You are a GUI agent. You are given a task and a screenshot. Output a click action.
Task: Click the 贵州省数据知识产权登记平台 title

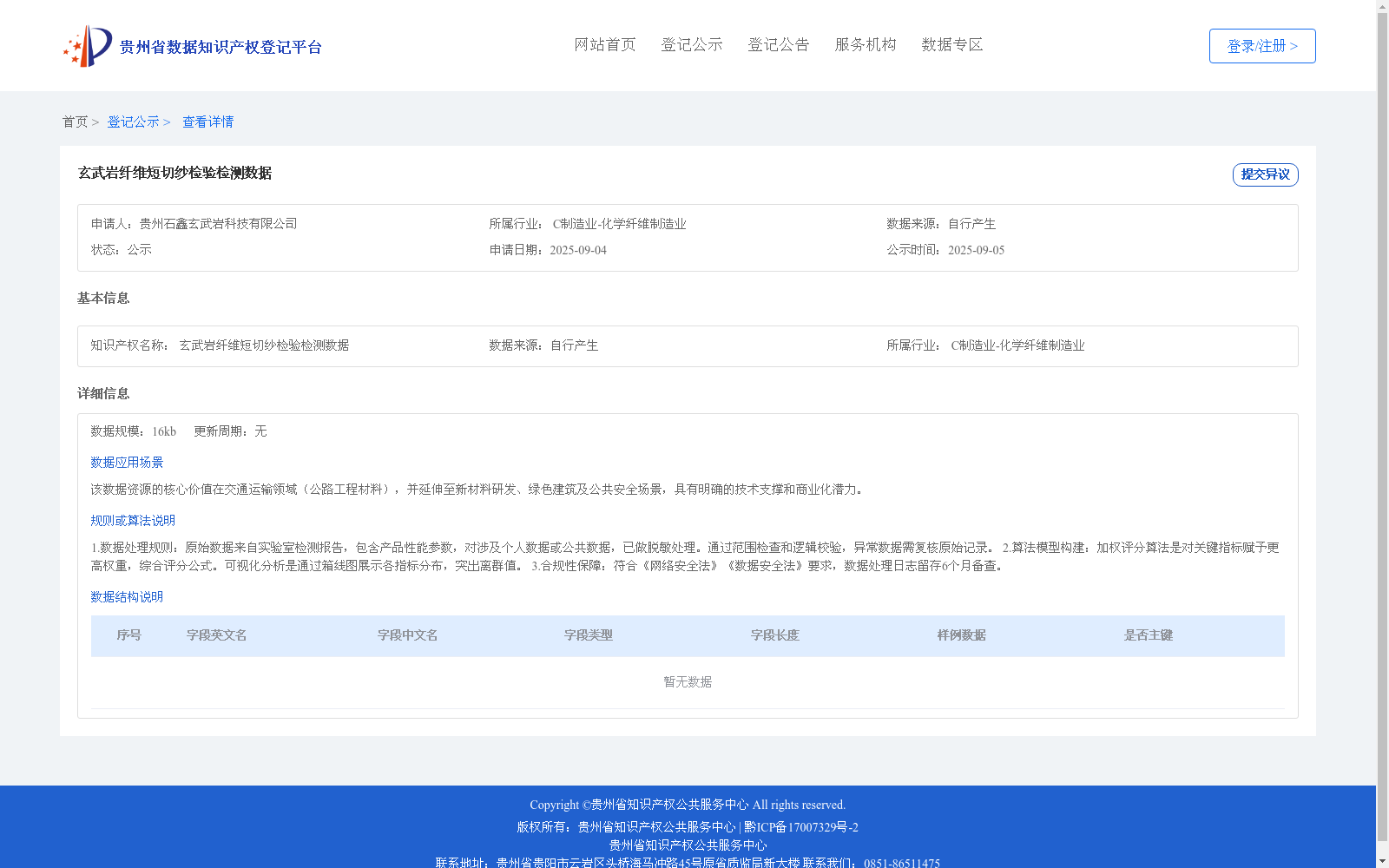tap(221, 47)
